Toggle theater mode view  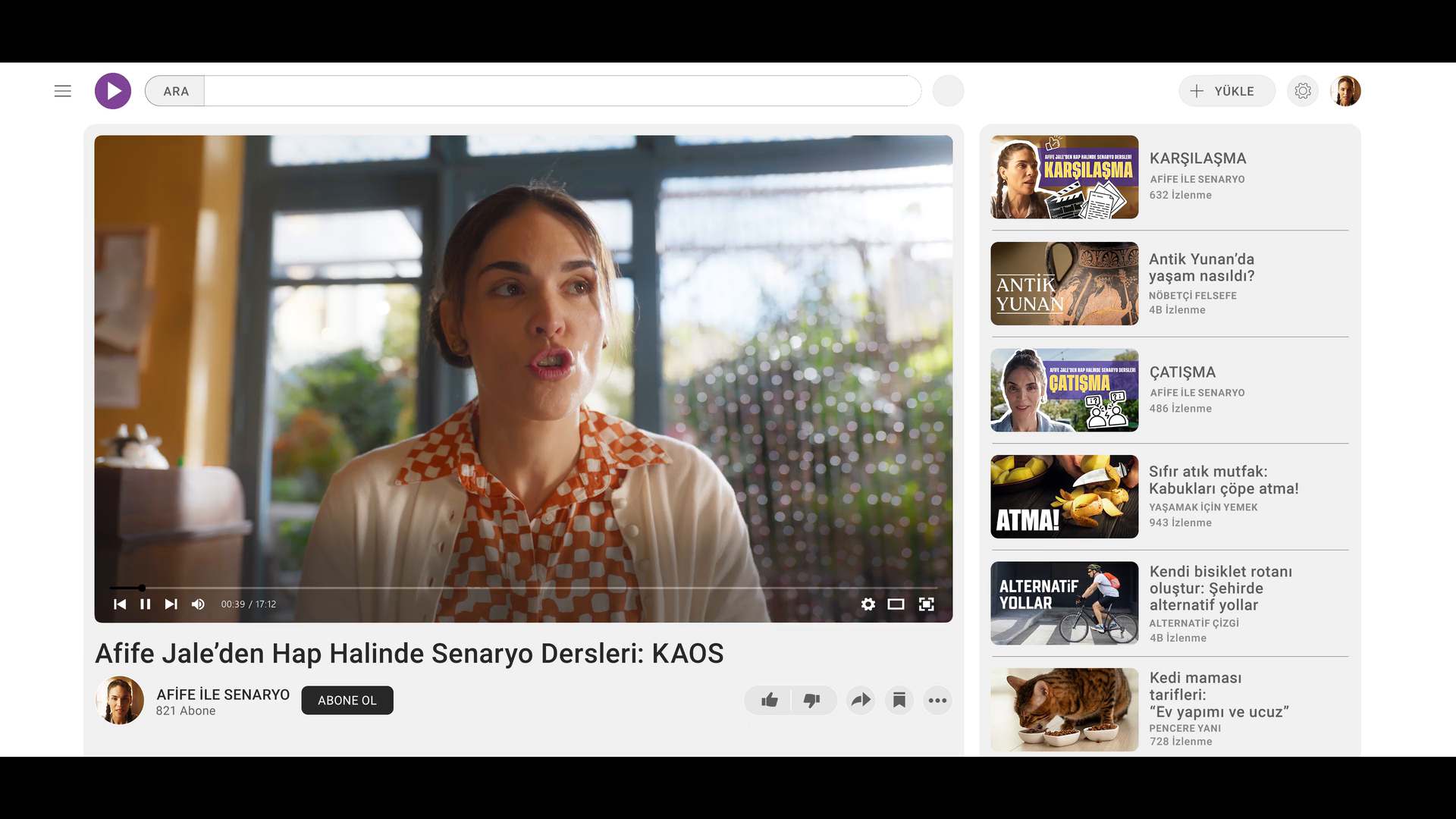point(896,604)
